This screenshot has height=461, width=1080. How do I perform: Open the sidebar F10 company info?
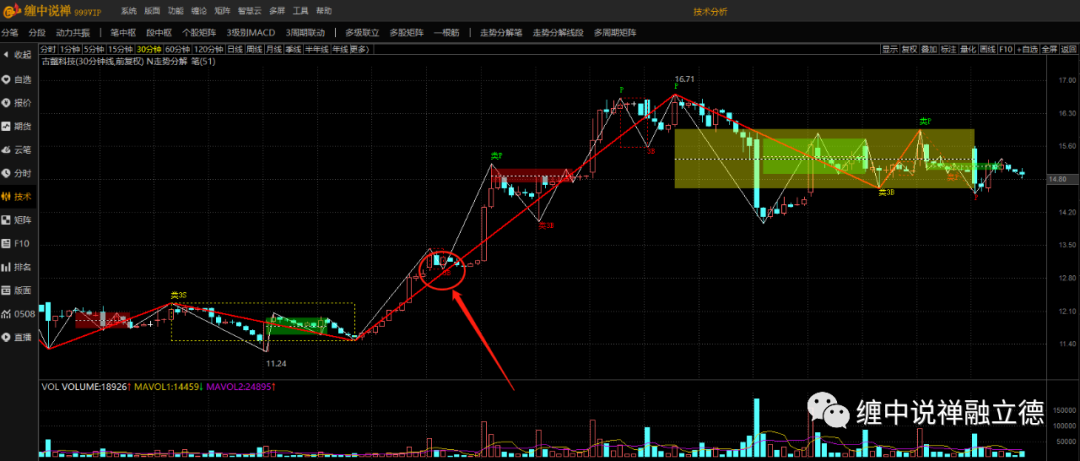pyautogui.click(x=18, y=243)
